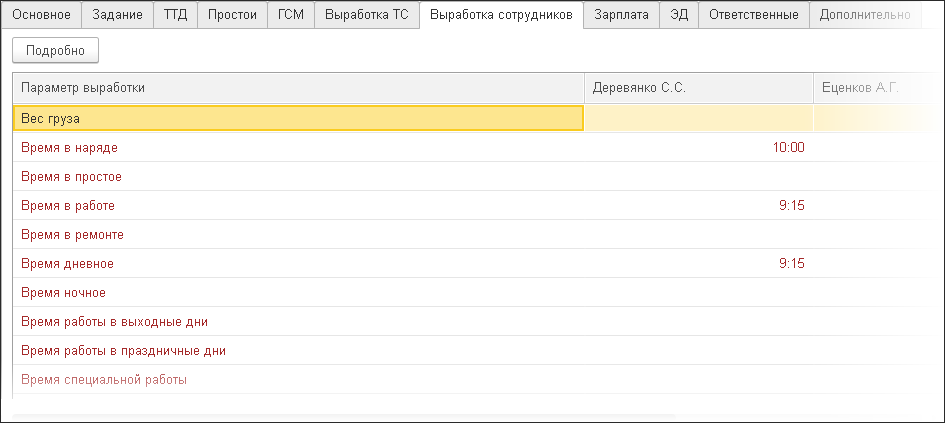The width and height of the screenshot is (945, 423).
Task: Select the ТТД tab
Action: pyautogui.click(x=175, y=15)
